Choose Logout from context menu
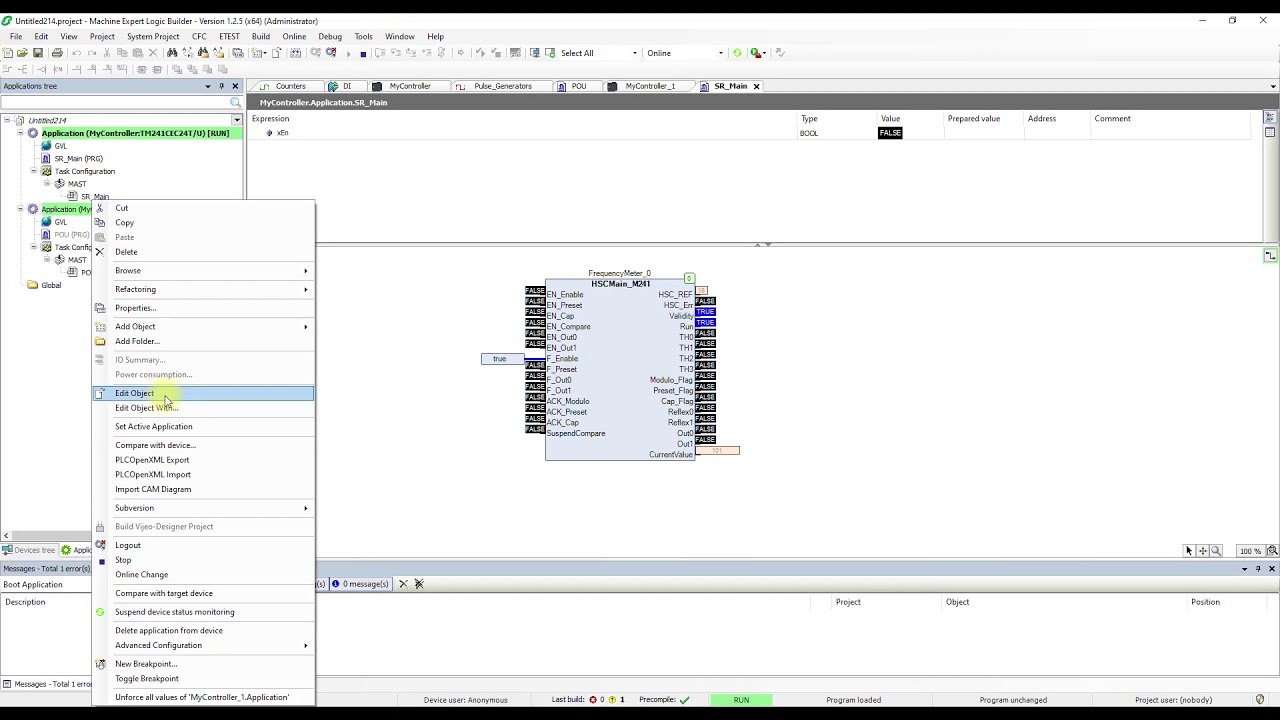The height and width of the screenshot is (720, 1280). click(204, 545)
